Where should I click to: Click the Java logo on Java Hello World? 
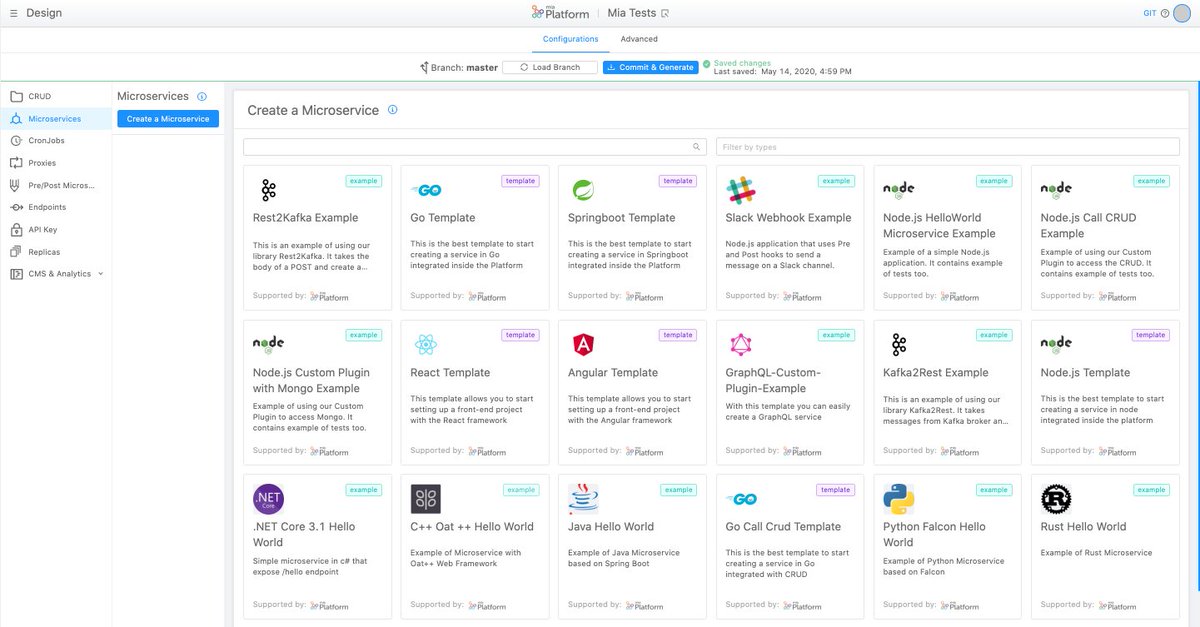click(583, 498)
